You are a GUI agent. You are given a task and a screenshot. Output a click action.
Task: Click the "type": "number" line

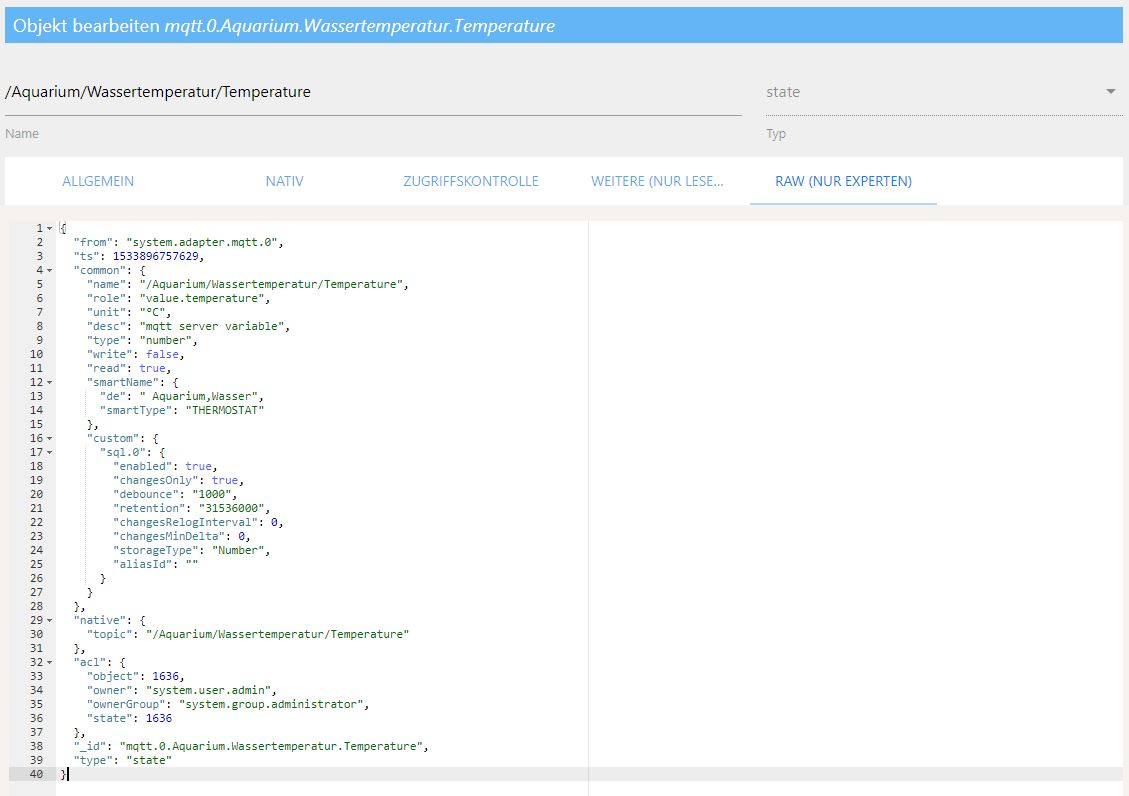coord(142,340)
